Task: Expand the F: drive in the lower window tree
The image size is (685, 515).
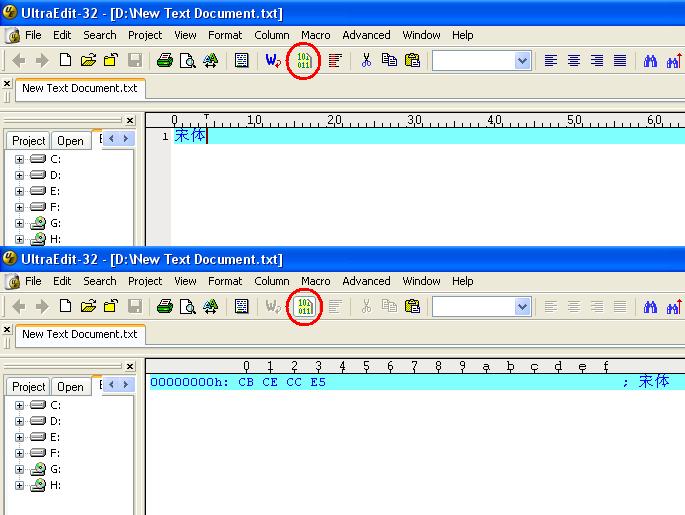Action: click(19, 453)
